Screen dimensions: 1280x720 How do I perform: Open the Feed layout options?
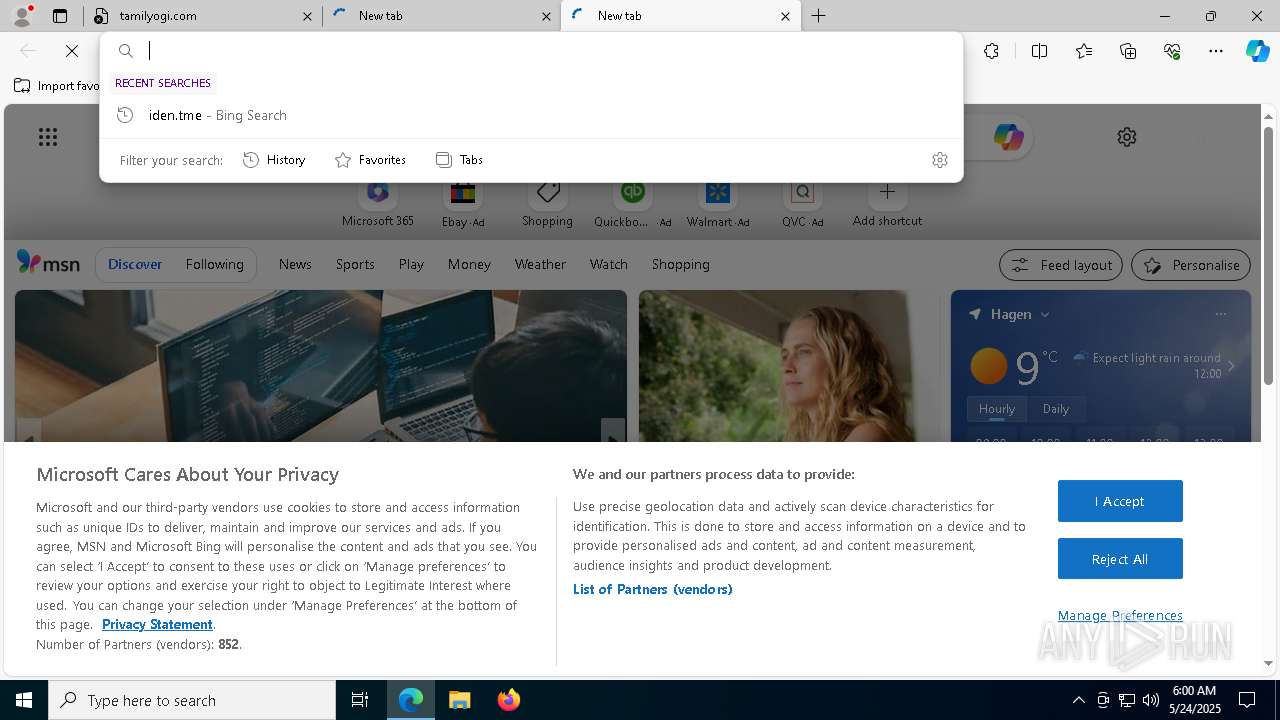pyautogui.click(x=1060, y=265)
